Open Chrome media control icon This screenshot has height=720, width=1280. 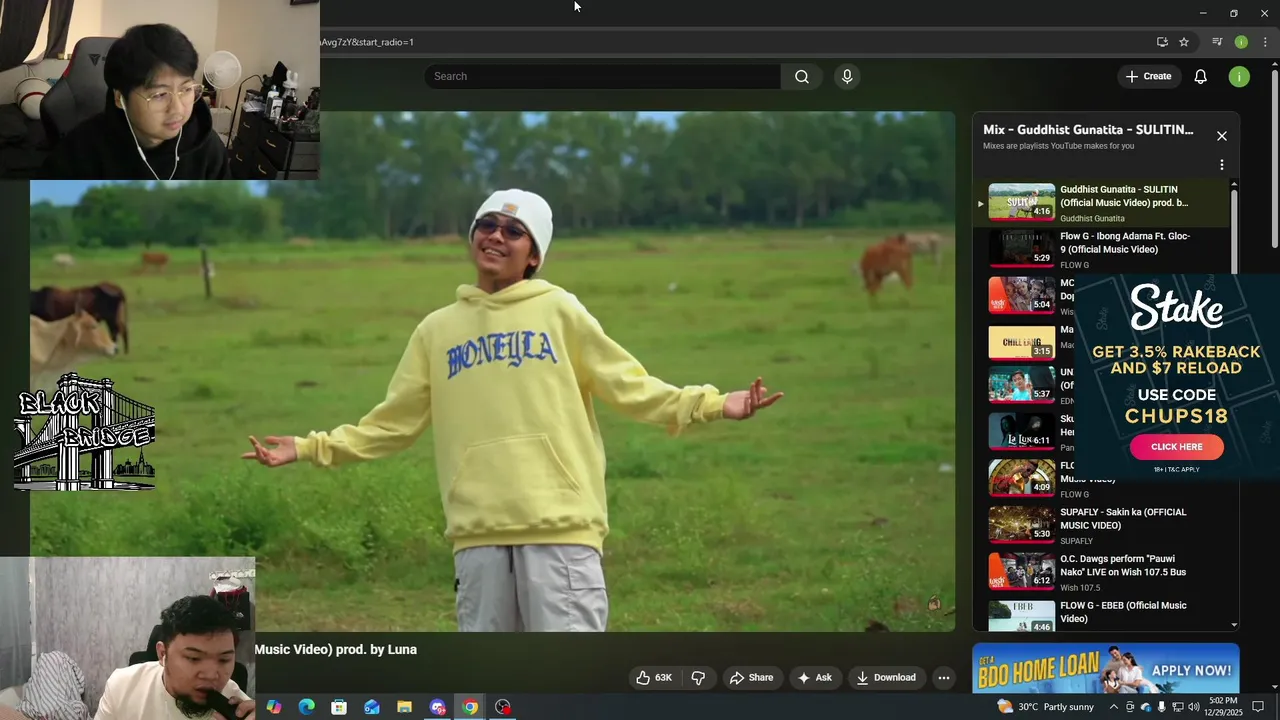1217,42
